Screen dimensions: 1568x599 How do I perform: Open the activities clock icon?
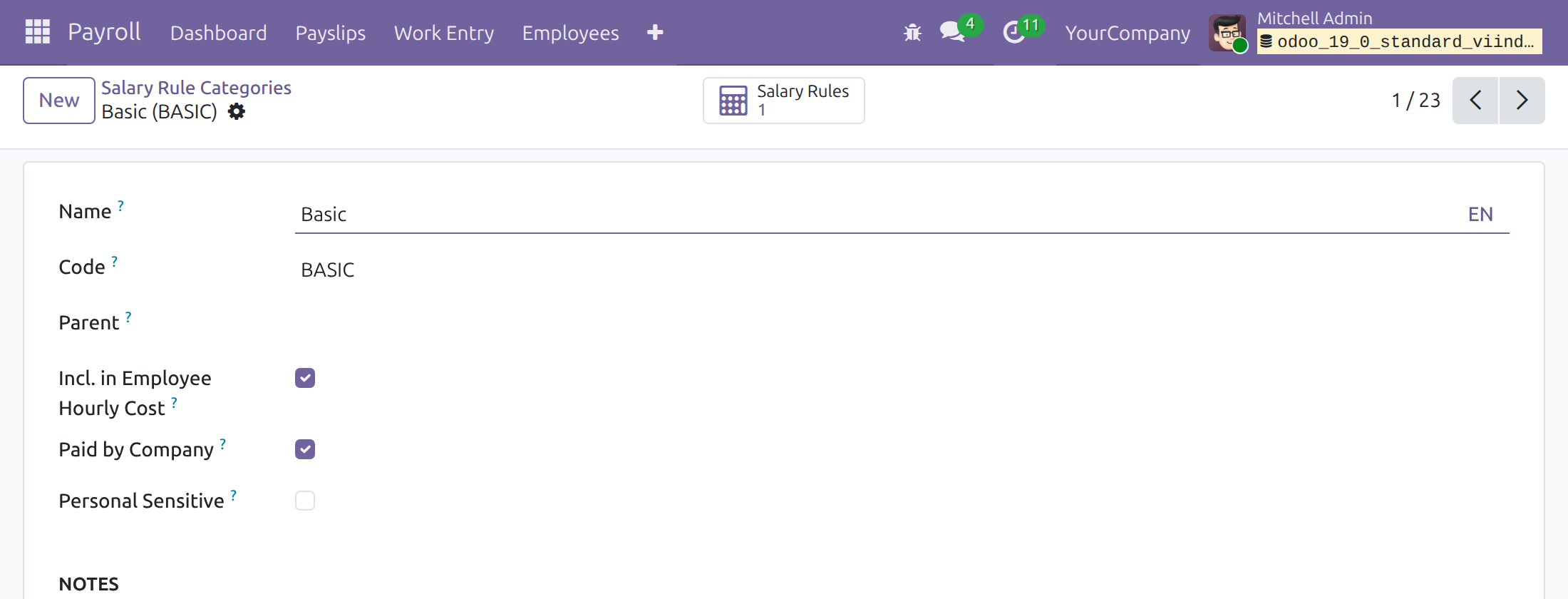pos(1013,33)
